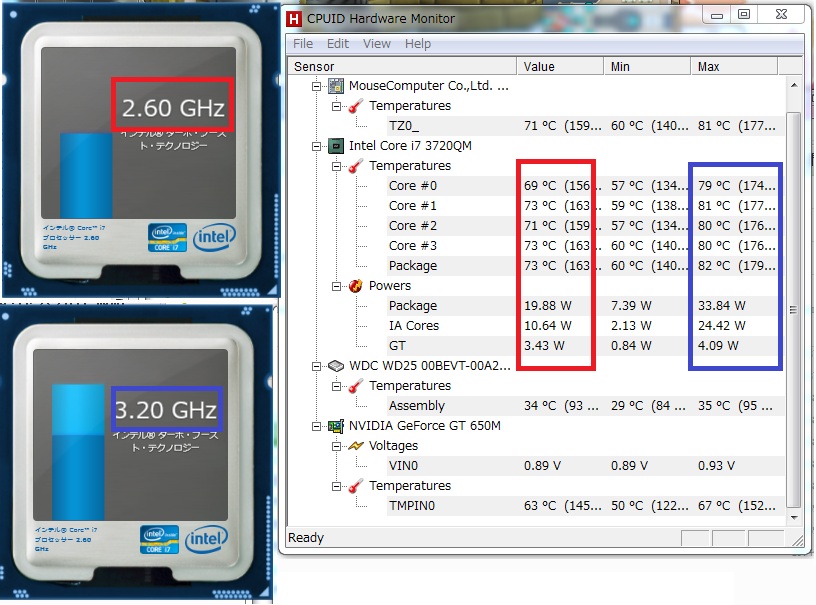Click the Value column header

pyautogui.click(x=560, y=67)
